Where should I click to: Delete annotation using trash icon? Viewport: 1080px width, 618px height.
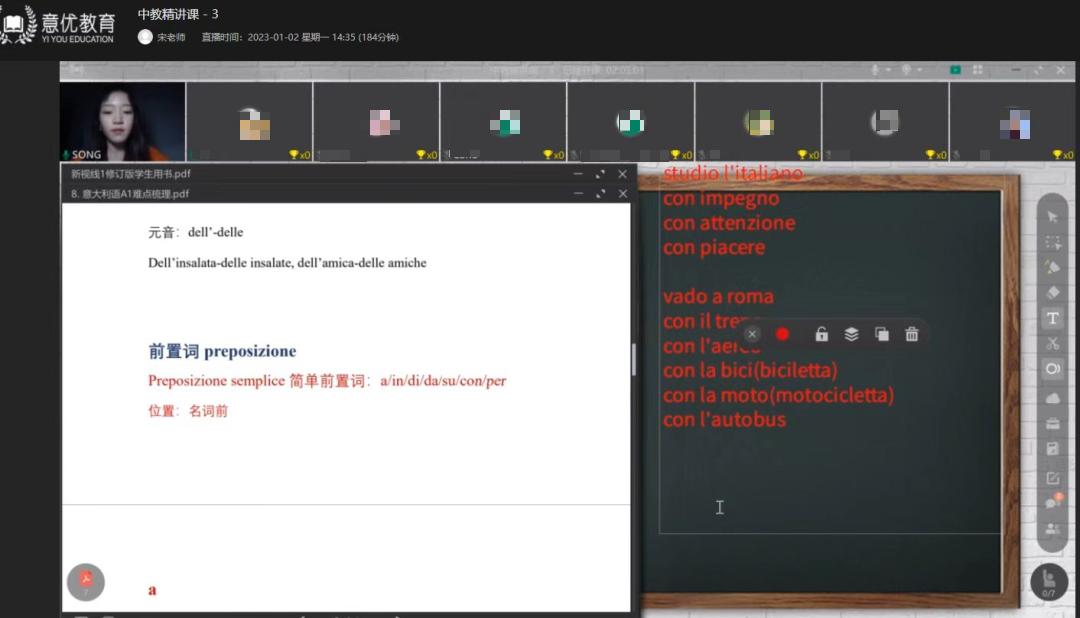[911, 334]
